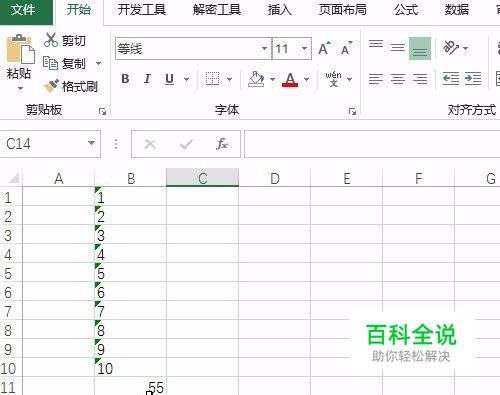500x395 pixels.
Task: Open underline style dropdown arrow
Action: 186,79
